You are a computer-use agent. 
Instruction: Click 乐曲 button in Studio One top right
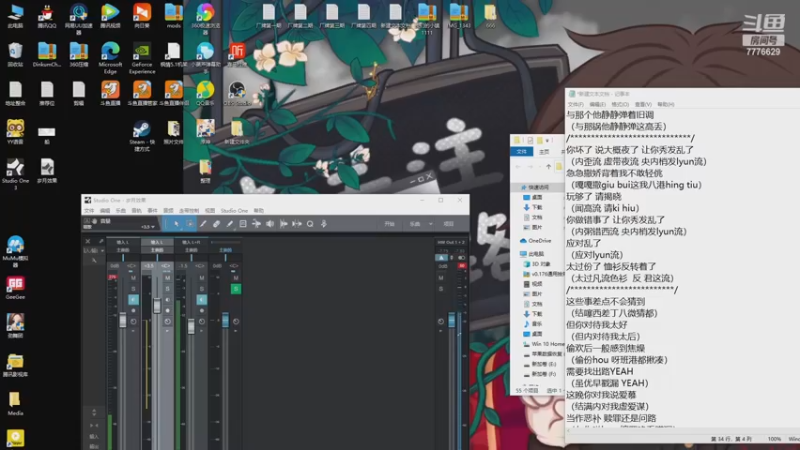pyautogui.click(x=415, y=224)
